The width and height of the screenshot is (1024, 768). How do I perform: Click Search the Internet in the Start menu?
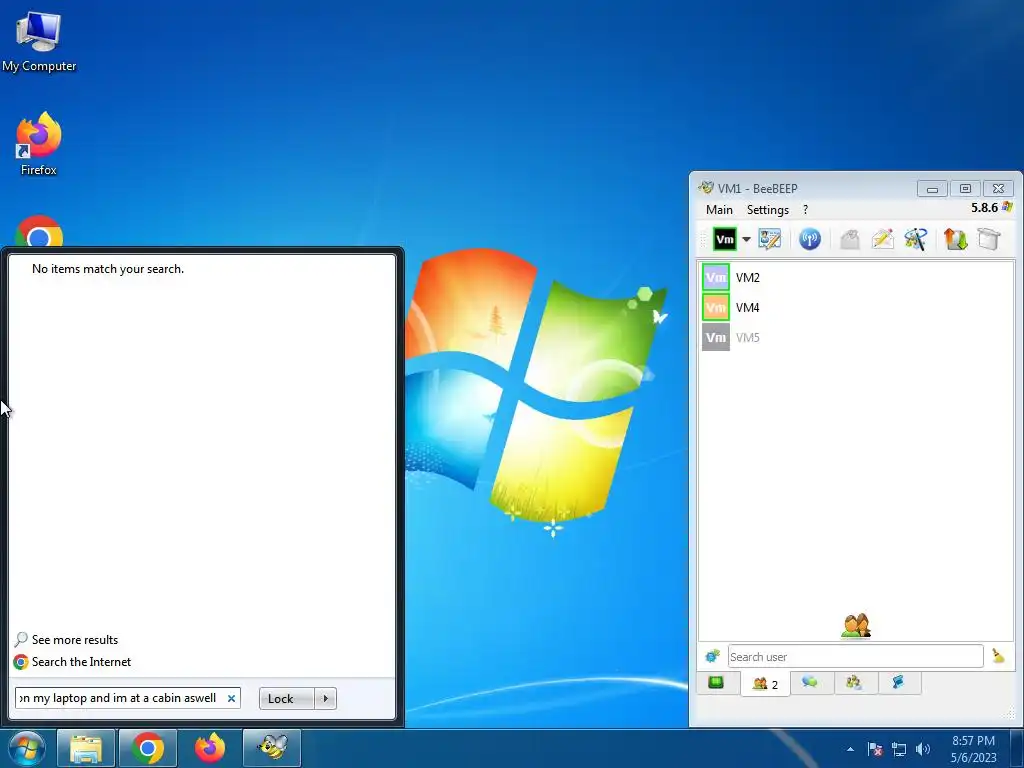point(81,662)
